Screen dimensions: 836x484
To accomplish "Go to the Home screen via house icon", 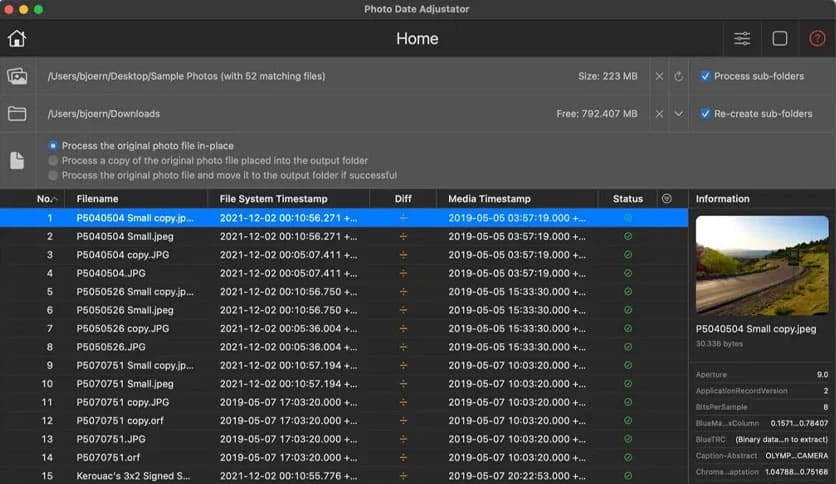I will 17,39.
